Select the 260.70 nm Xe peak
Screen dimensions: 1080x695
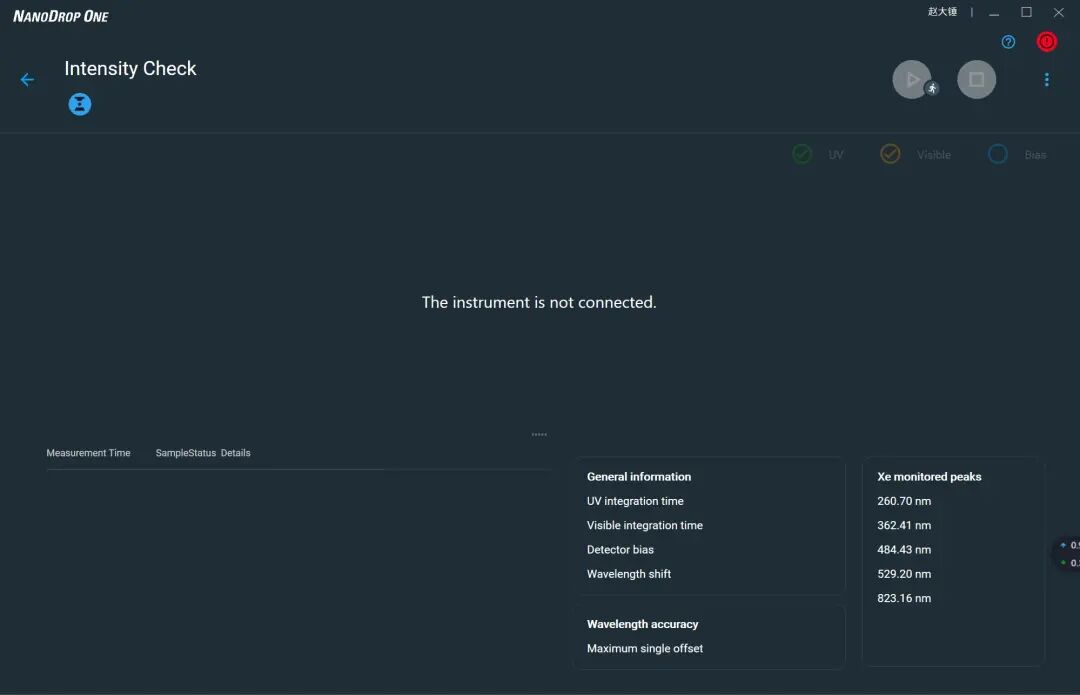[x=904, y=501]
